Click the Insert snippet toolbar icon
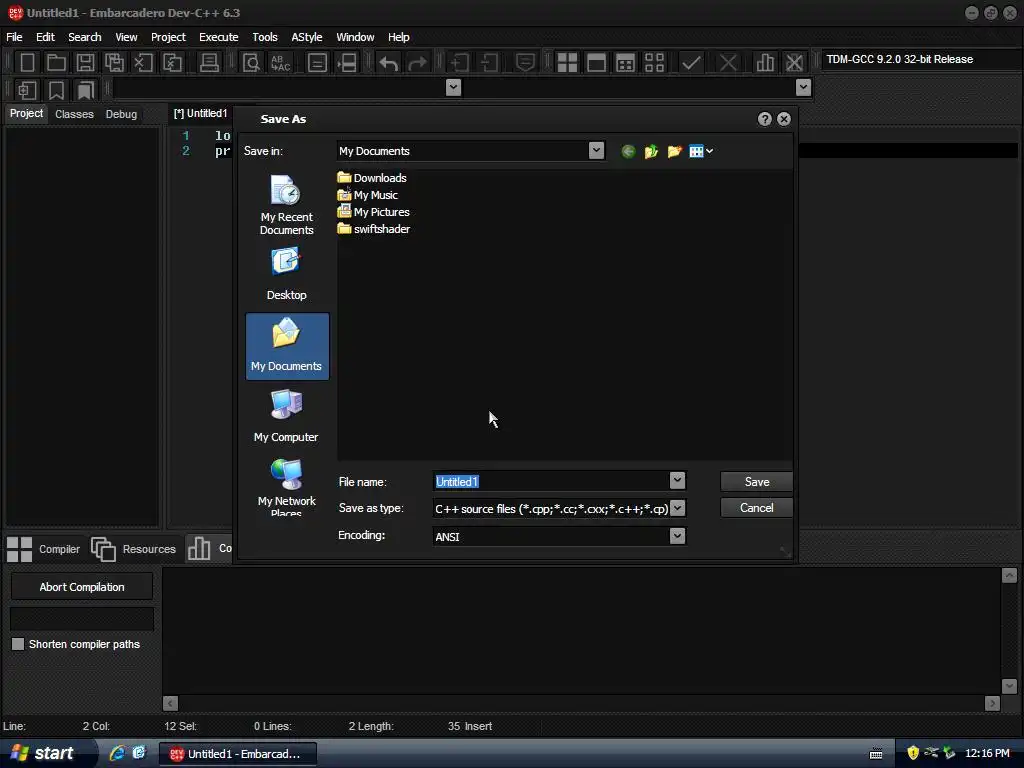Image resolution: width=1024 pixels, height=768 pixels. (x=27, y=90)
